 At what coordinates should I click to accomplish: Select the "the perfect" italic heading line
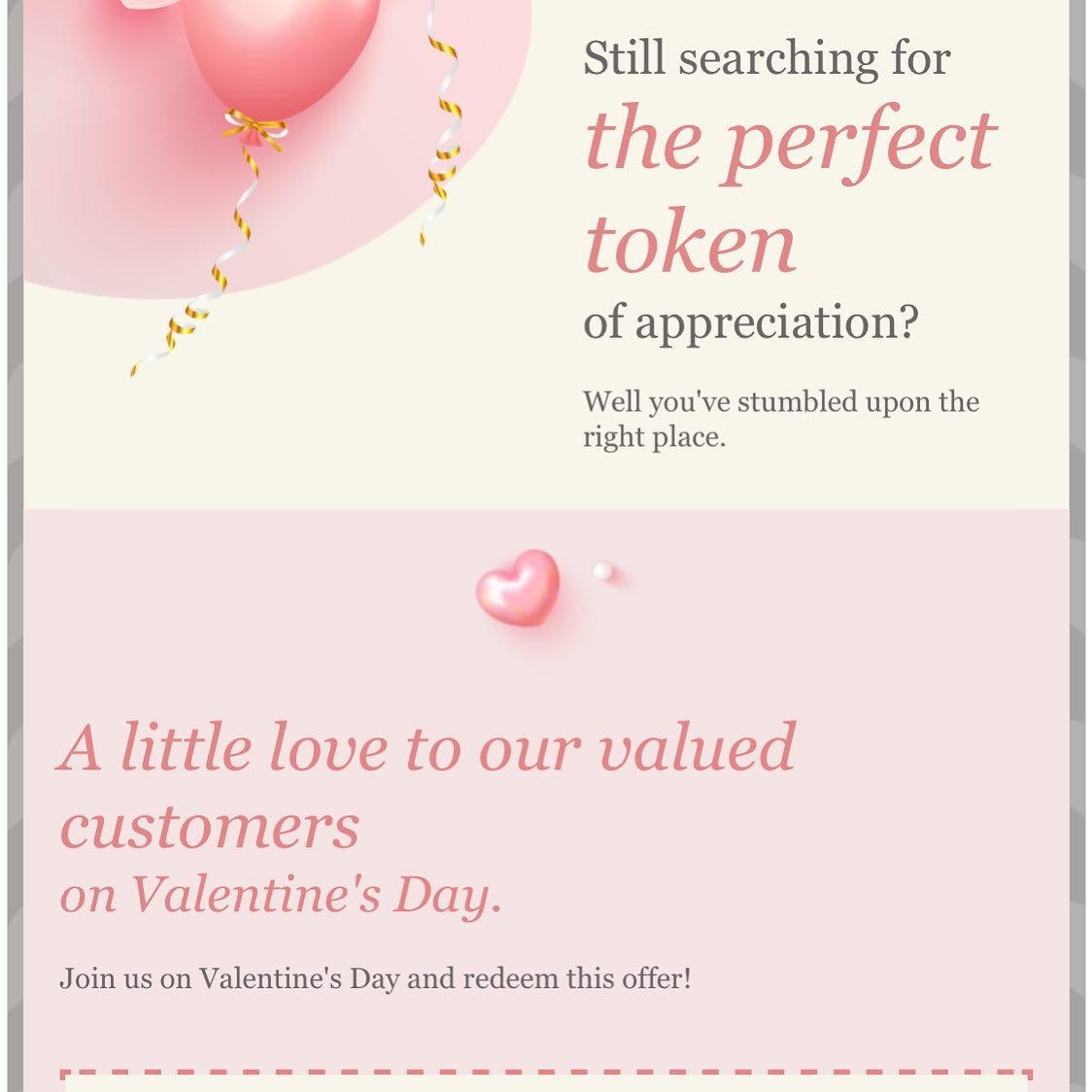[x=790, y=141]
